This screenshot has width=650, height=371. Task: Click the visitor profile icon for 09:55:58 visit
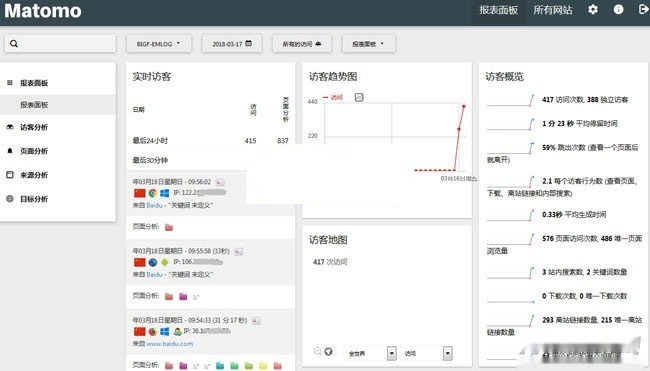[x=238, y=251]
